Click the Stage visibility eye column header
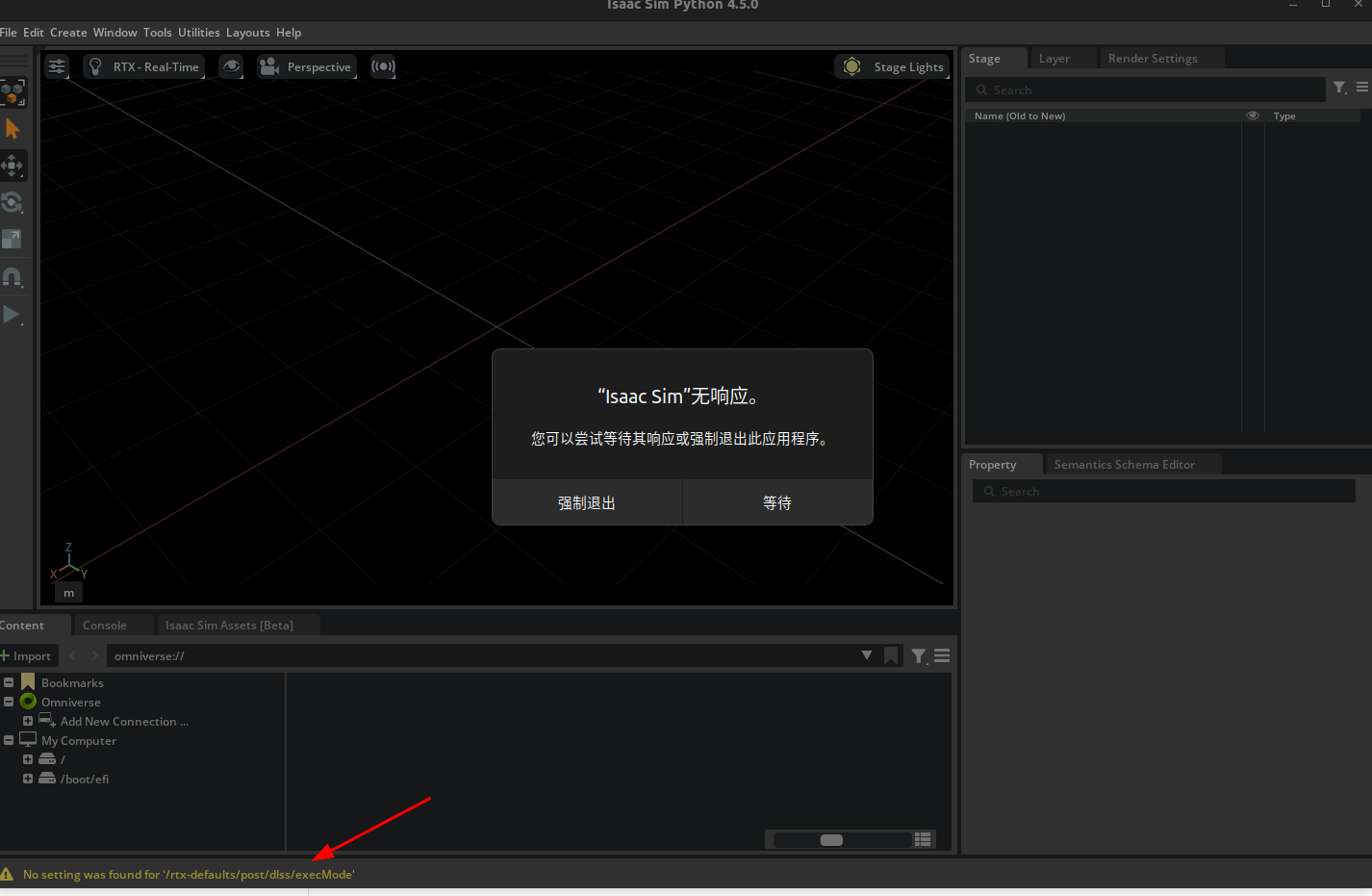 pos(1253,115)
